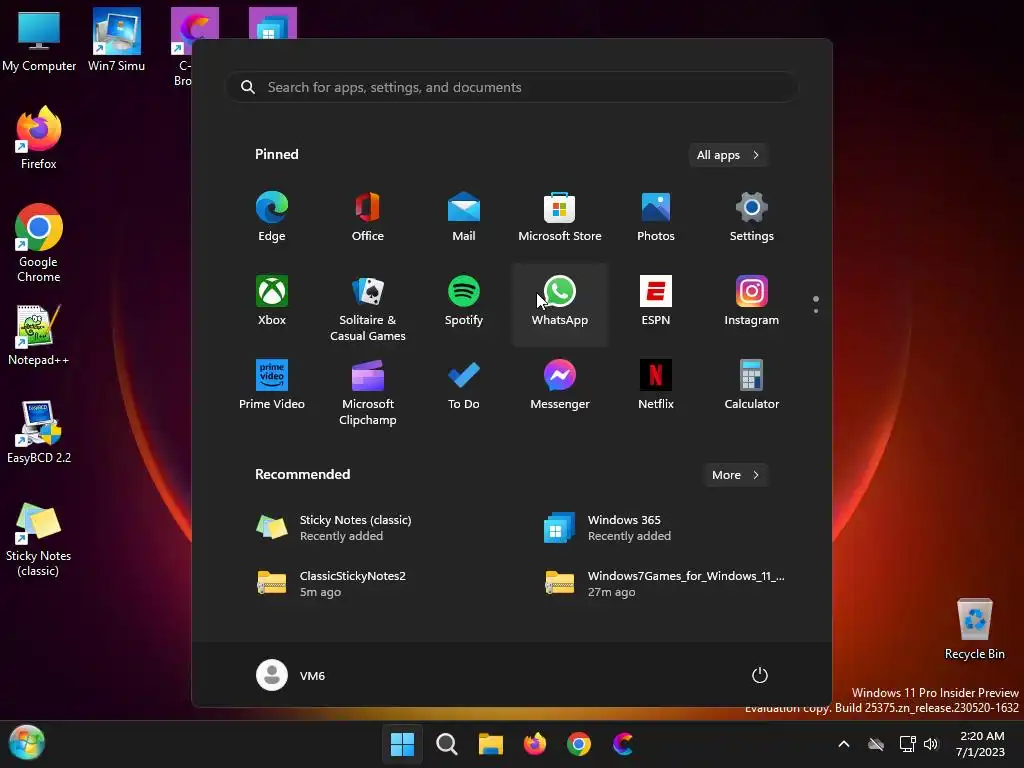Open Edge from pinned apps
The image size is (1024, 768).
pos(272,217)
